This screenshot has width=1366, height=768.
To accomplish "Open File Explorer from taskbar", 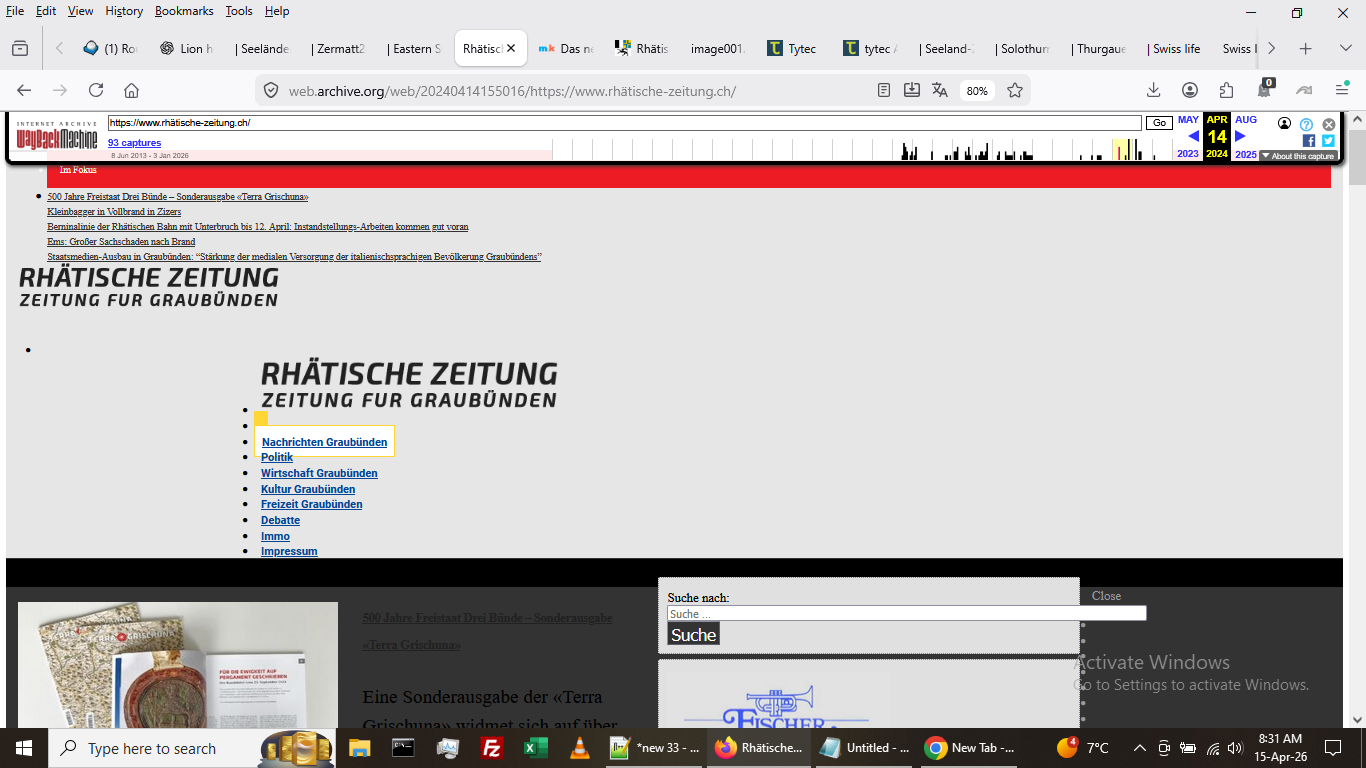I will click(x=358, y=748).
